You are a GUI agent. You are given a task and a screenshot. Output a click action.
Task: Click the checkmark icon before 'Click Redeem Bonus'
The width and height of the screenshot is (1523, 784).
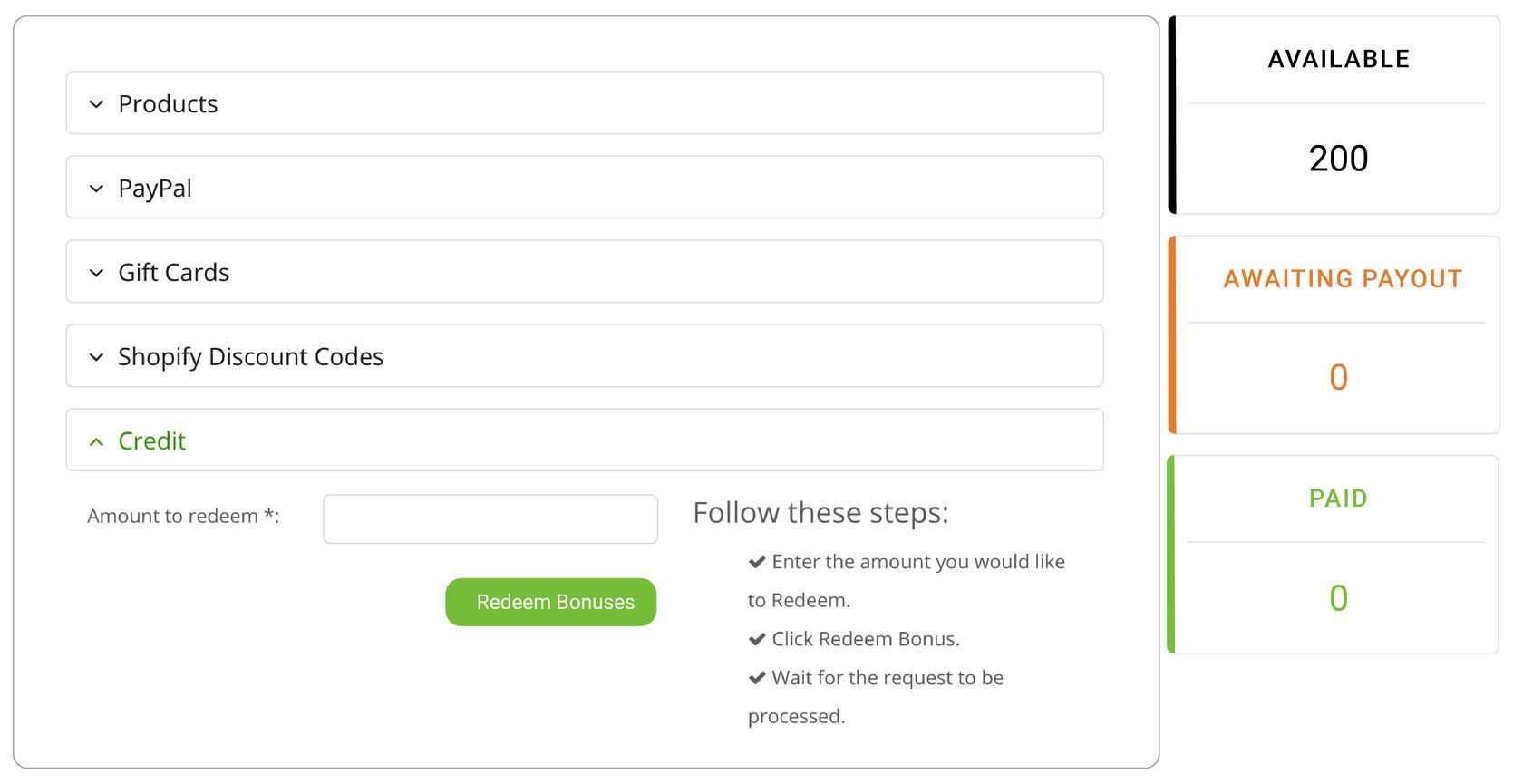click(x=757, y=639)
